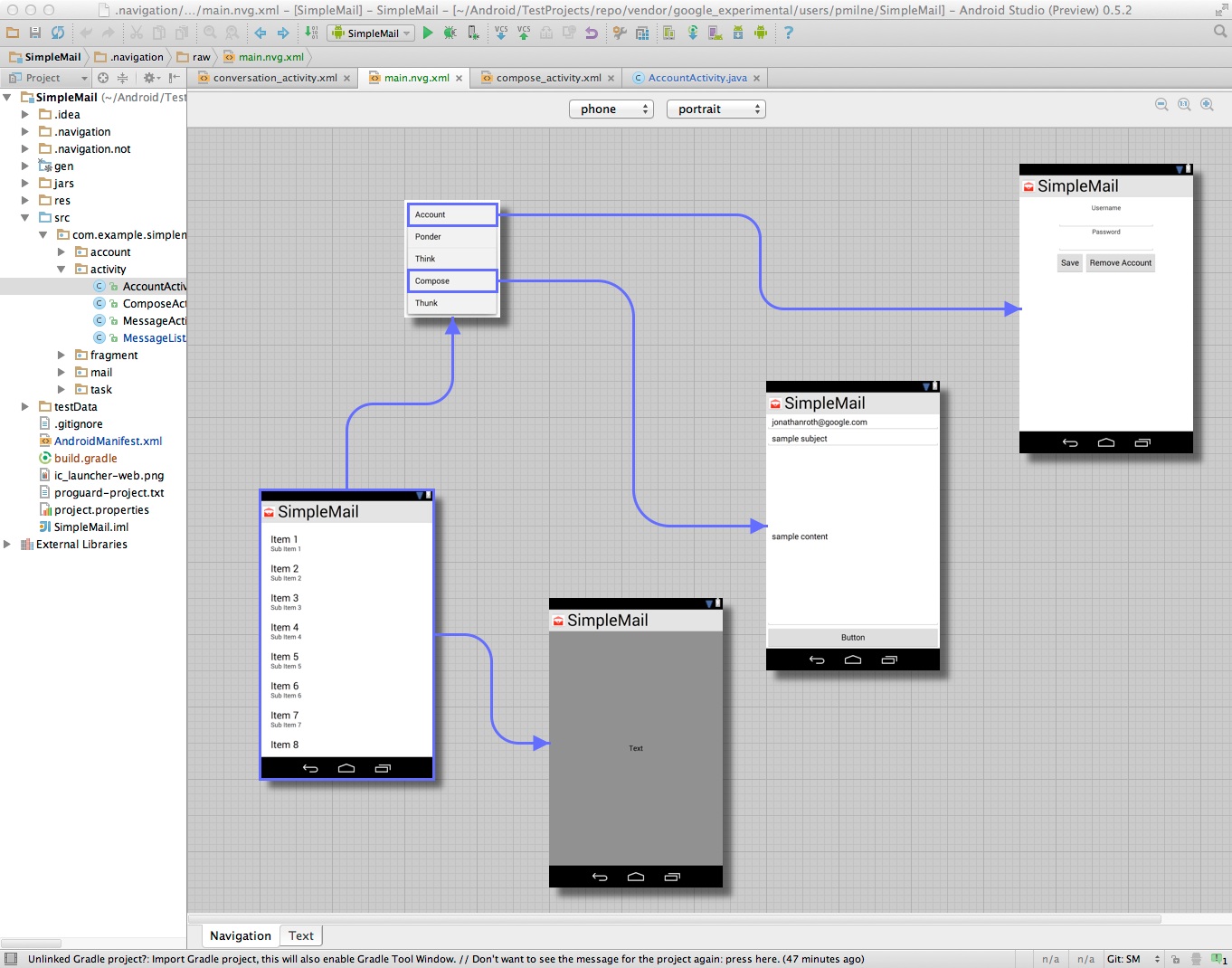Screen dimensions: 1232x968
Task: Close the conversation_activity.xml tab
Action: tap(346, 79)
